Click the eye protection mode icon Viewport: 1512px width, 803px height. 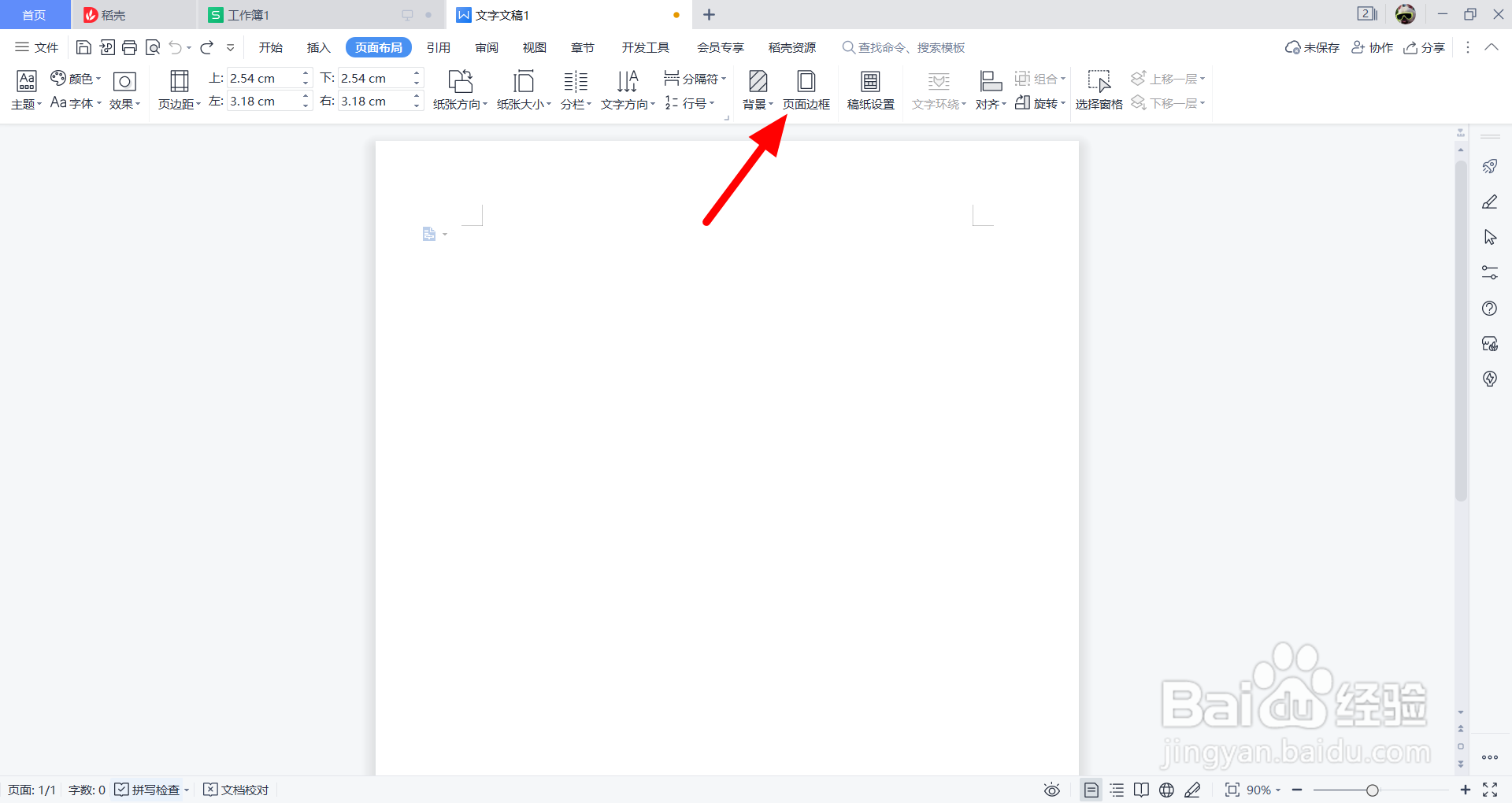1052,790
